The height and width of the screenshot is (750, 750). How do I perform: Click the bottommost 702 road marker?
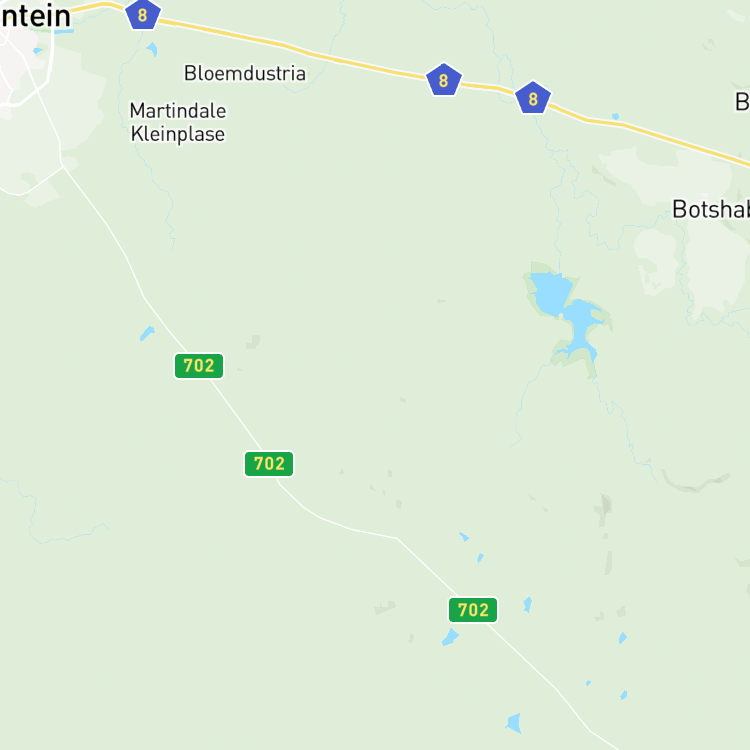click(473, 610)
